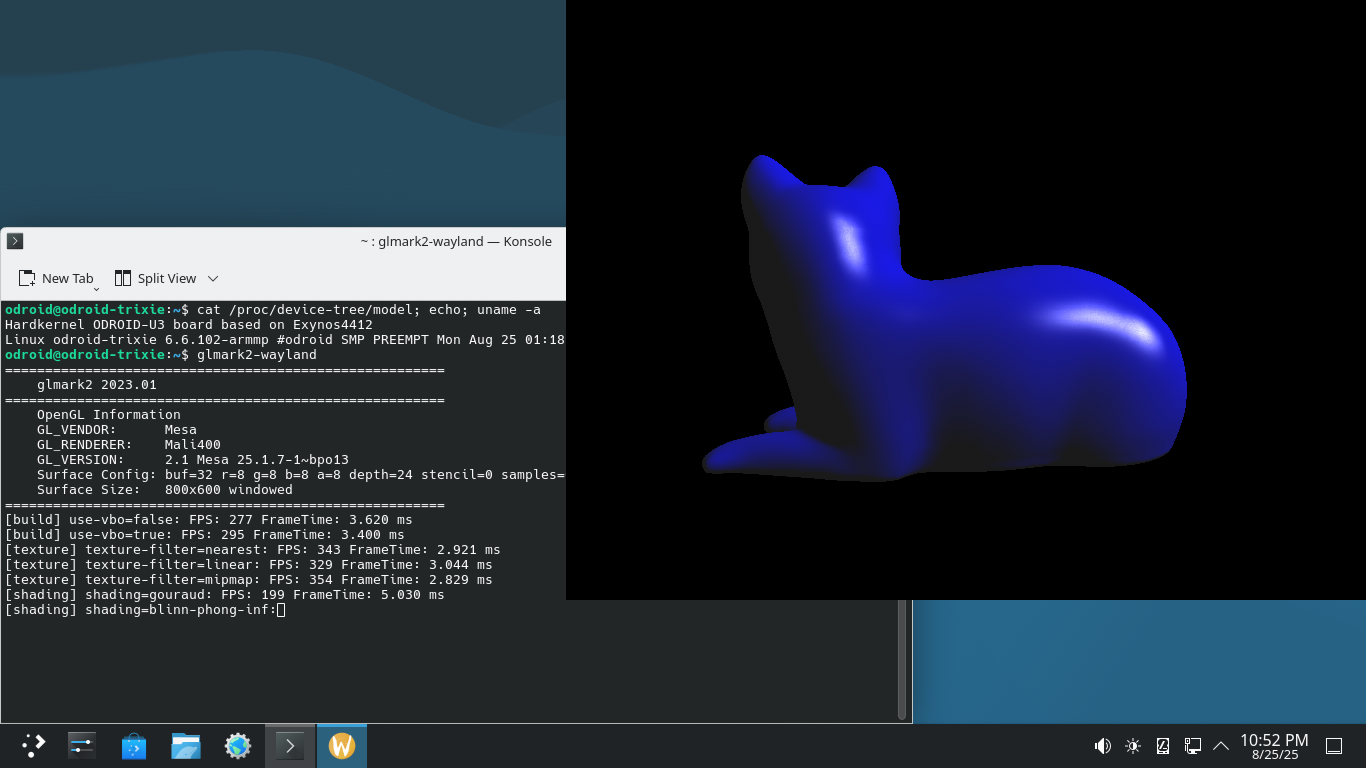
Task: Switch to the glmark2 Wayland window
Action: tap(342, 746)
